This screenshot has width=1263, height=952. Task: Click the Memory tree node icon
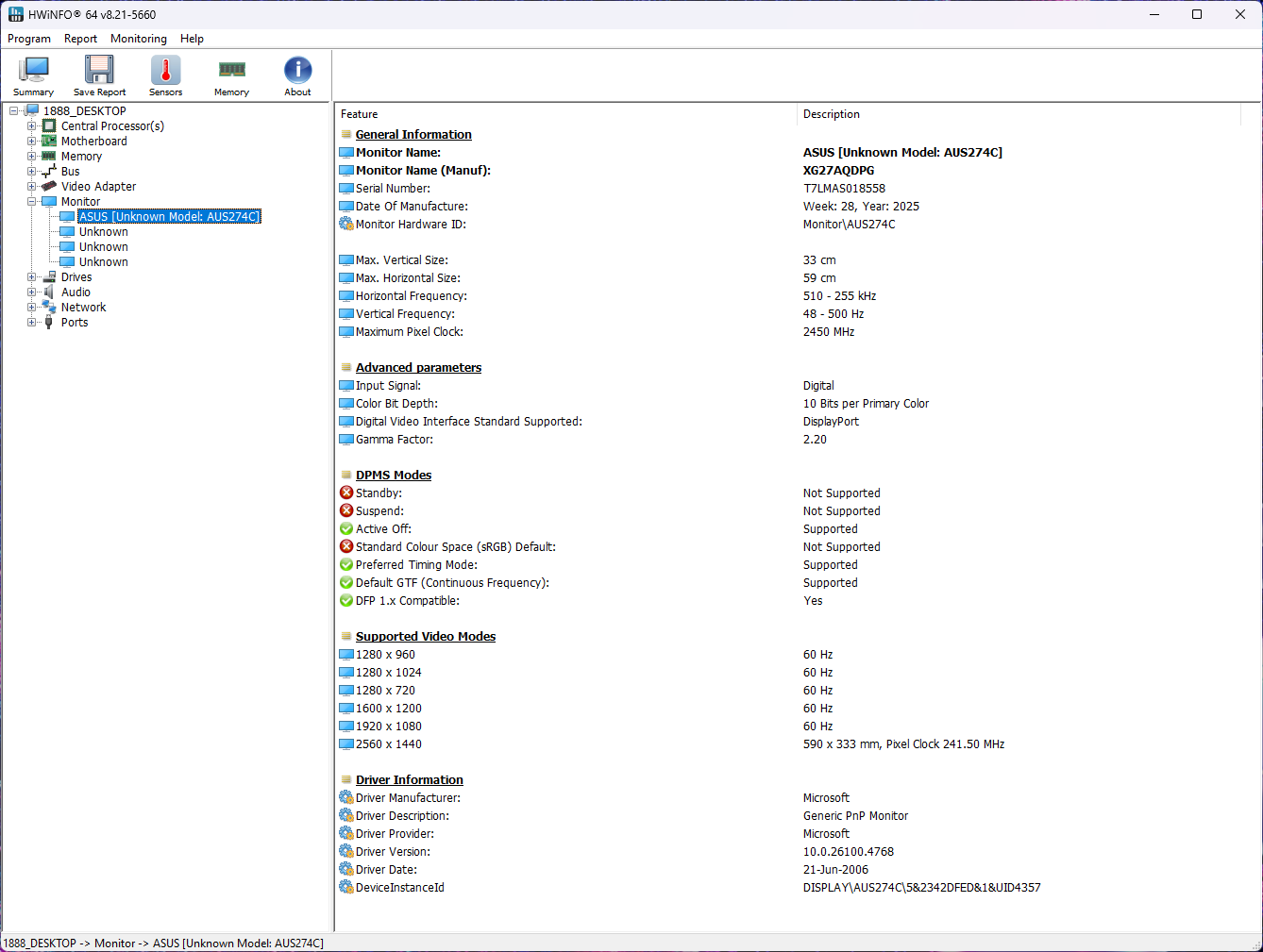point(49,156)
